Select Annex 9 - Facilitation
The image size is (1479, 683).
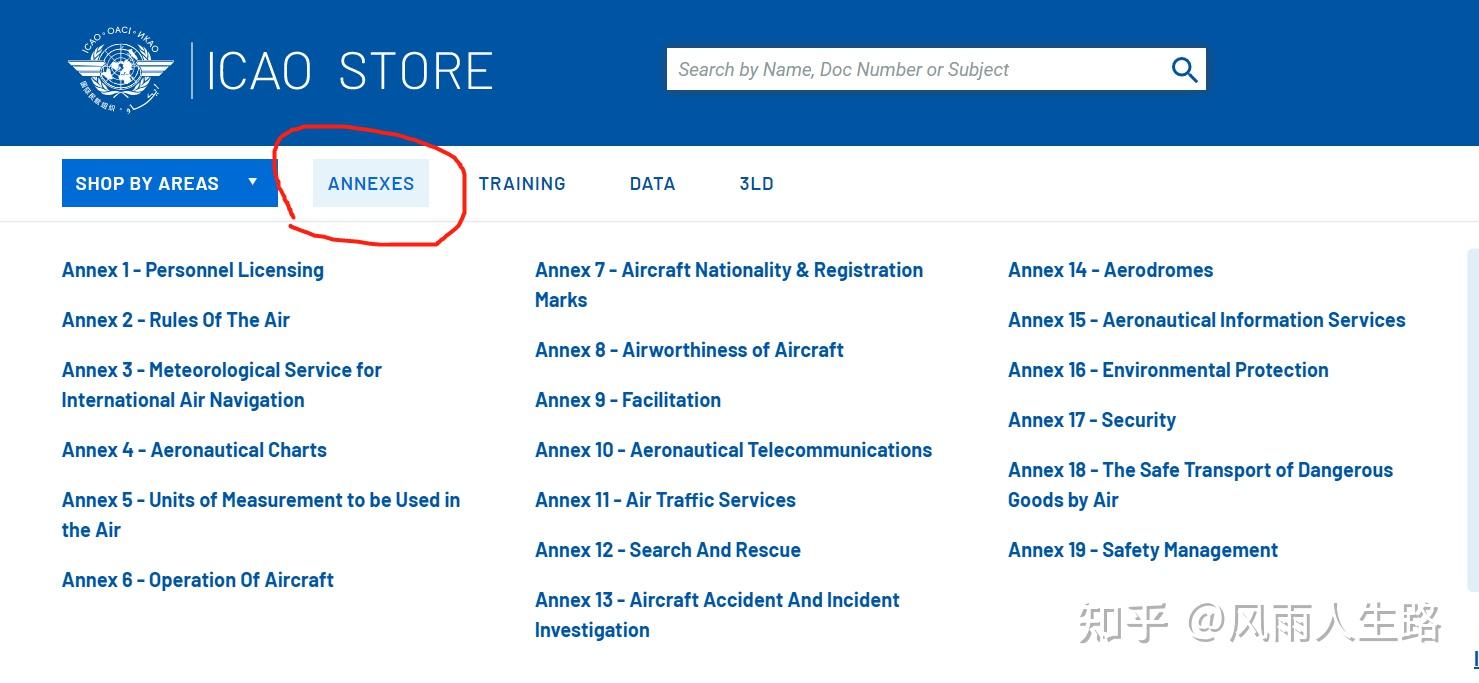627,399
